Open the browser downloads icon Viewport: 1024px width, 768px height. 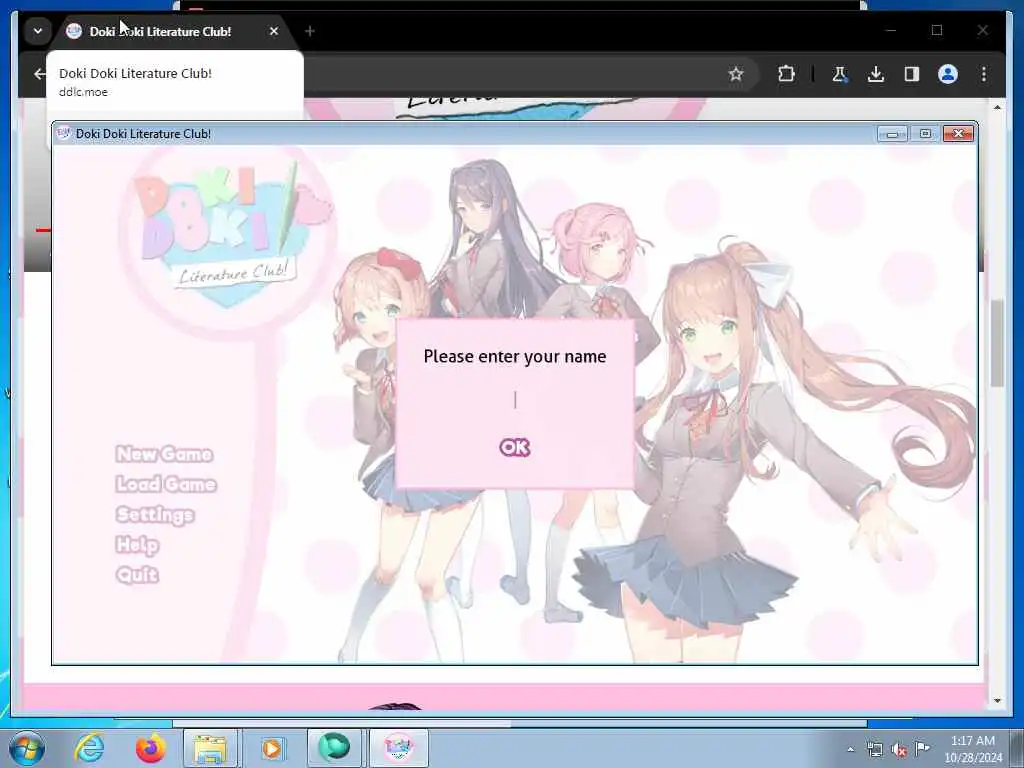click(x=876, y=74)
